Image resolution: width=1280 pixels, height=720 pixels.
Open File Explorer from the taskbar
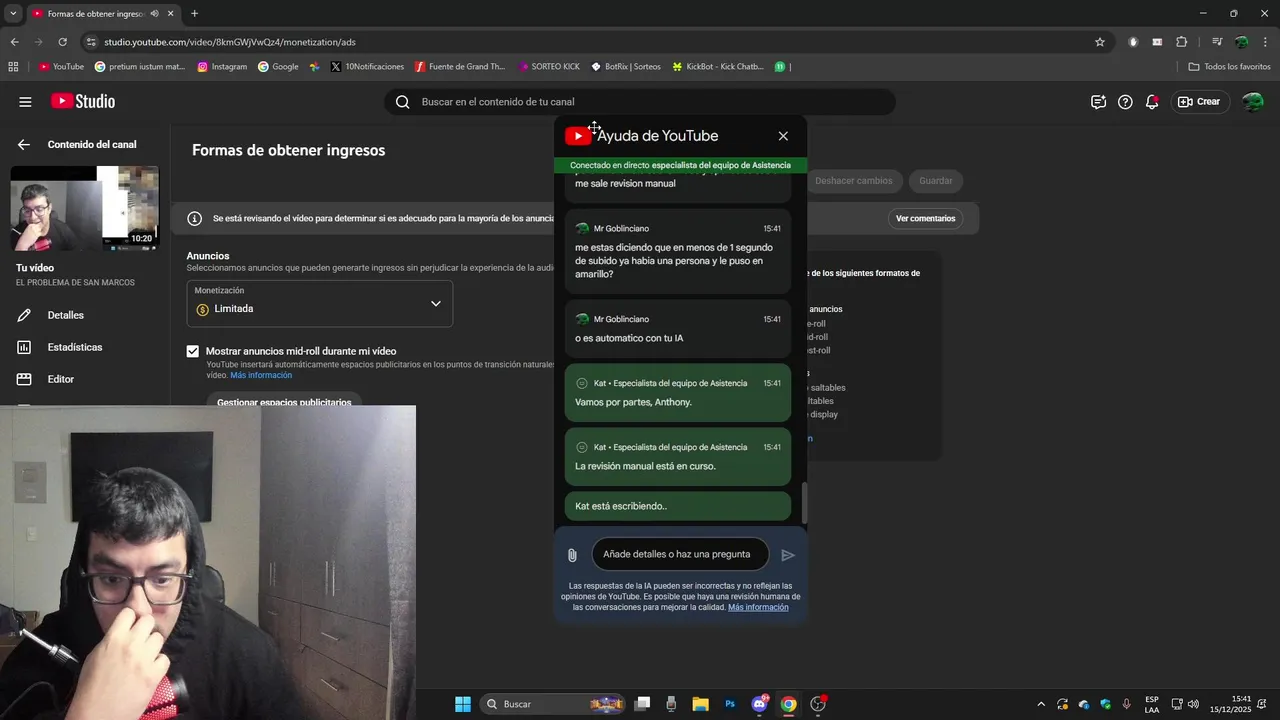[x=700, y=704]
